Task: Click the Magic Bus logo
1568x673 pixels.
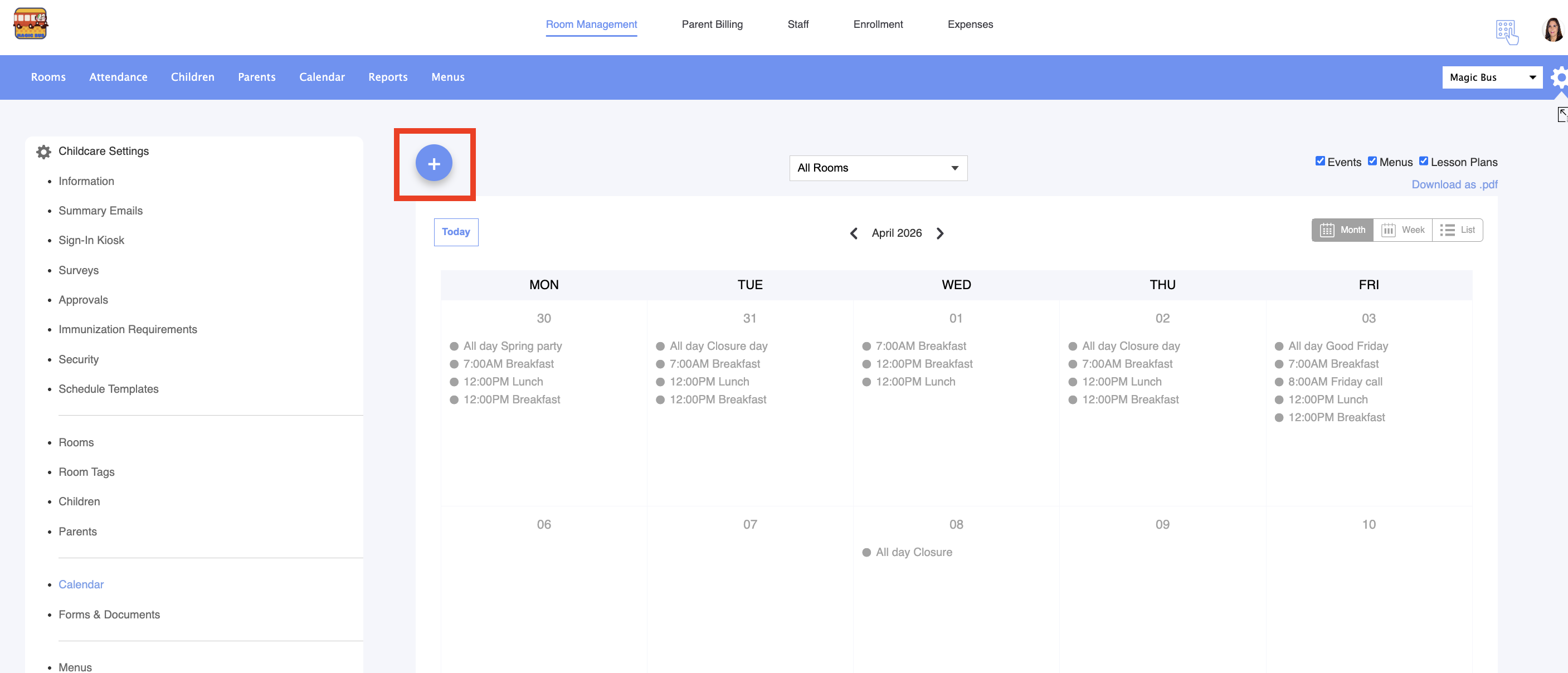Action: point(31,25)
